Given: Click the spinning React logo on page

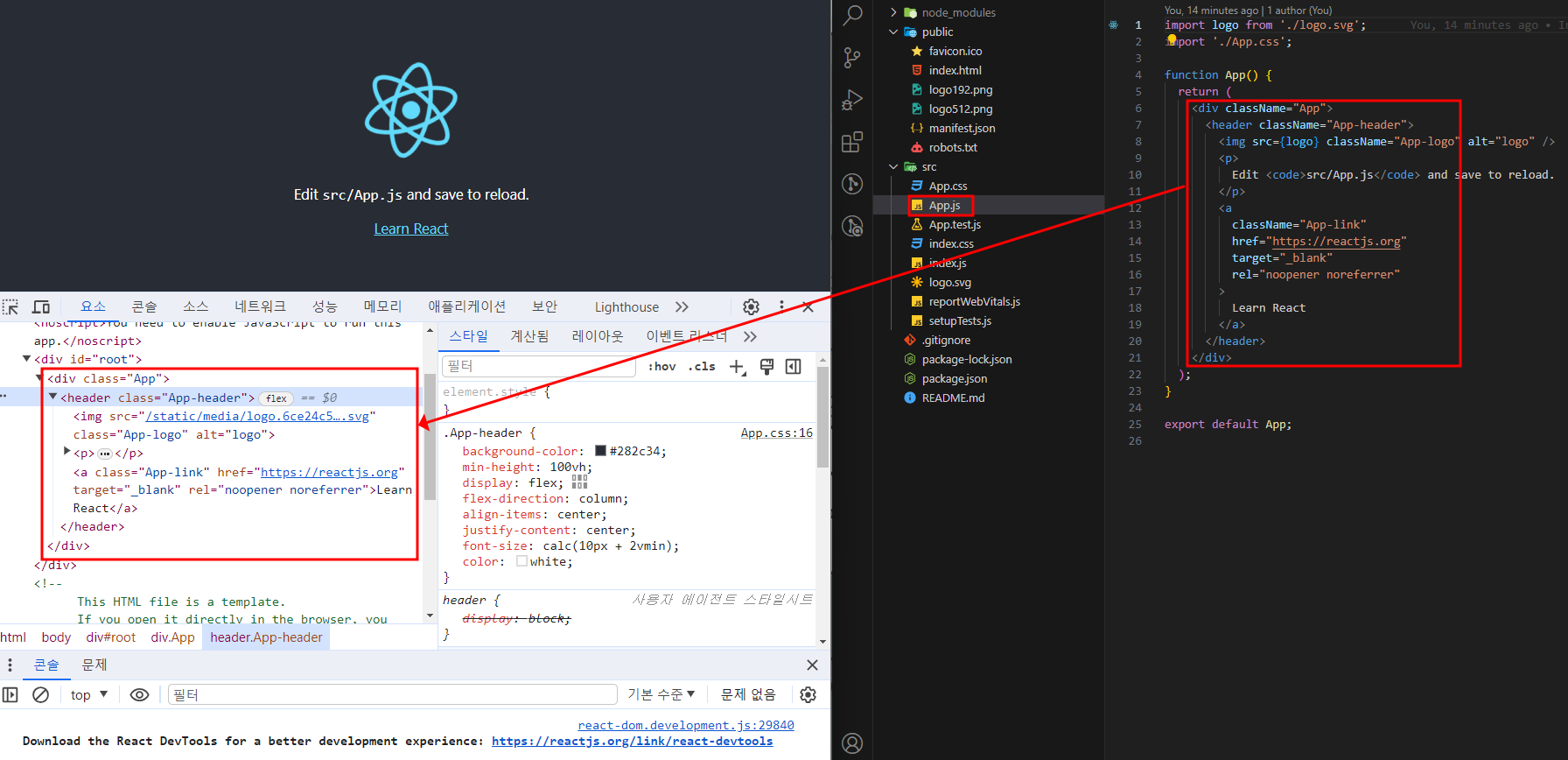Looking at the screenshot, I should 411,110.
